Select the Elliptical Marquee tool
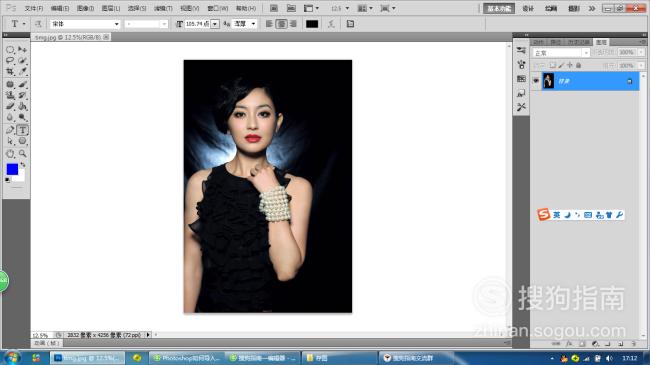The height and width of the screenshot is (365, 650). tap(10, 49)
